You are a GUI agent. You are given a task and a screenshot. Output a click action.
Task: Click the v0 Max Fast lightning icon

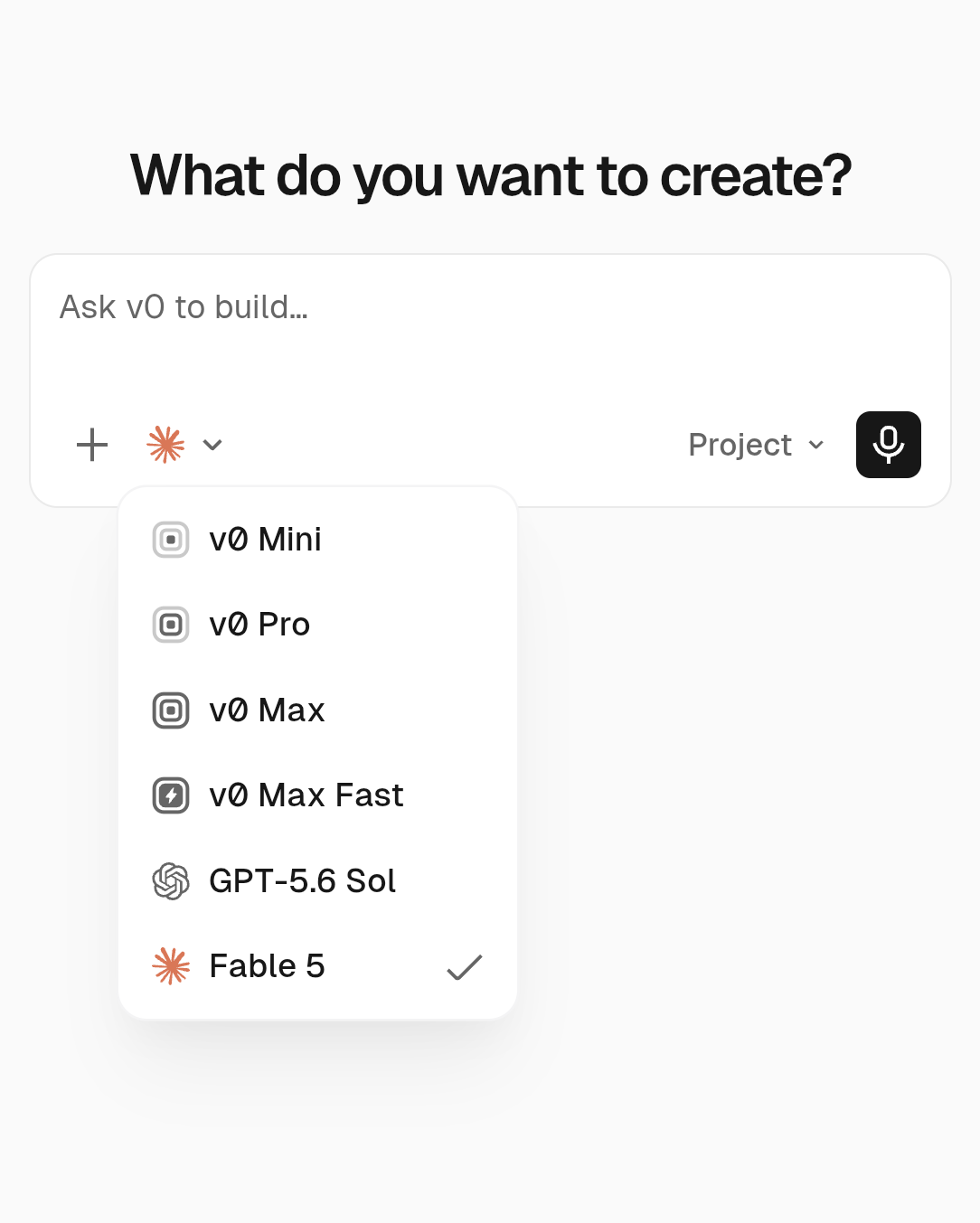pyautogui.click(x=171, y=795)
